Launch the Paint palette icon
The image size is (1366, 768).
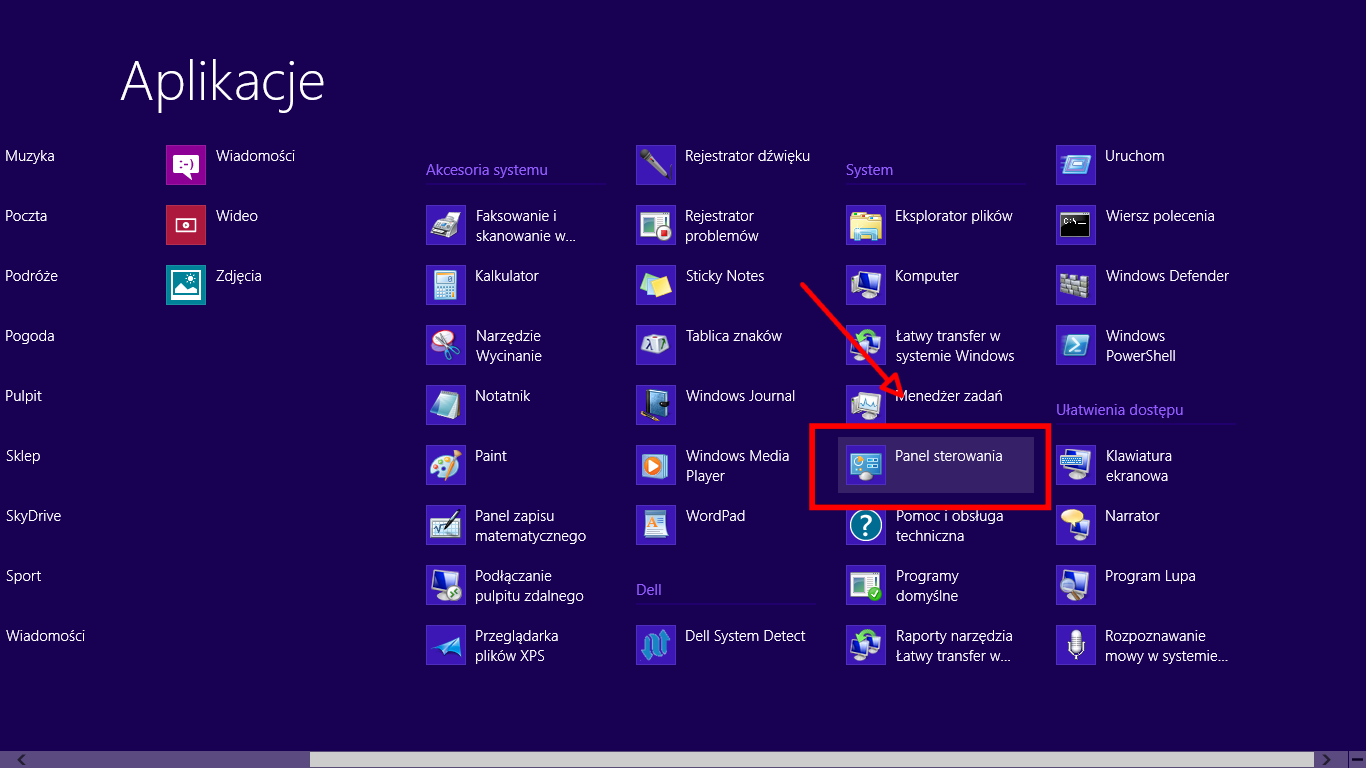pos(446,465)
